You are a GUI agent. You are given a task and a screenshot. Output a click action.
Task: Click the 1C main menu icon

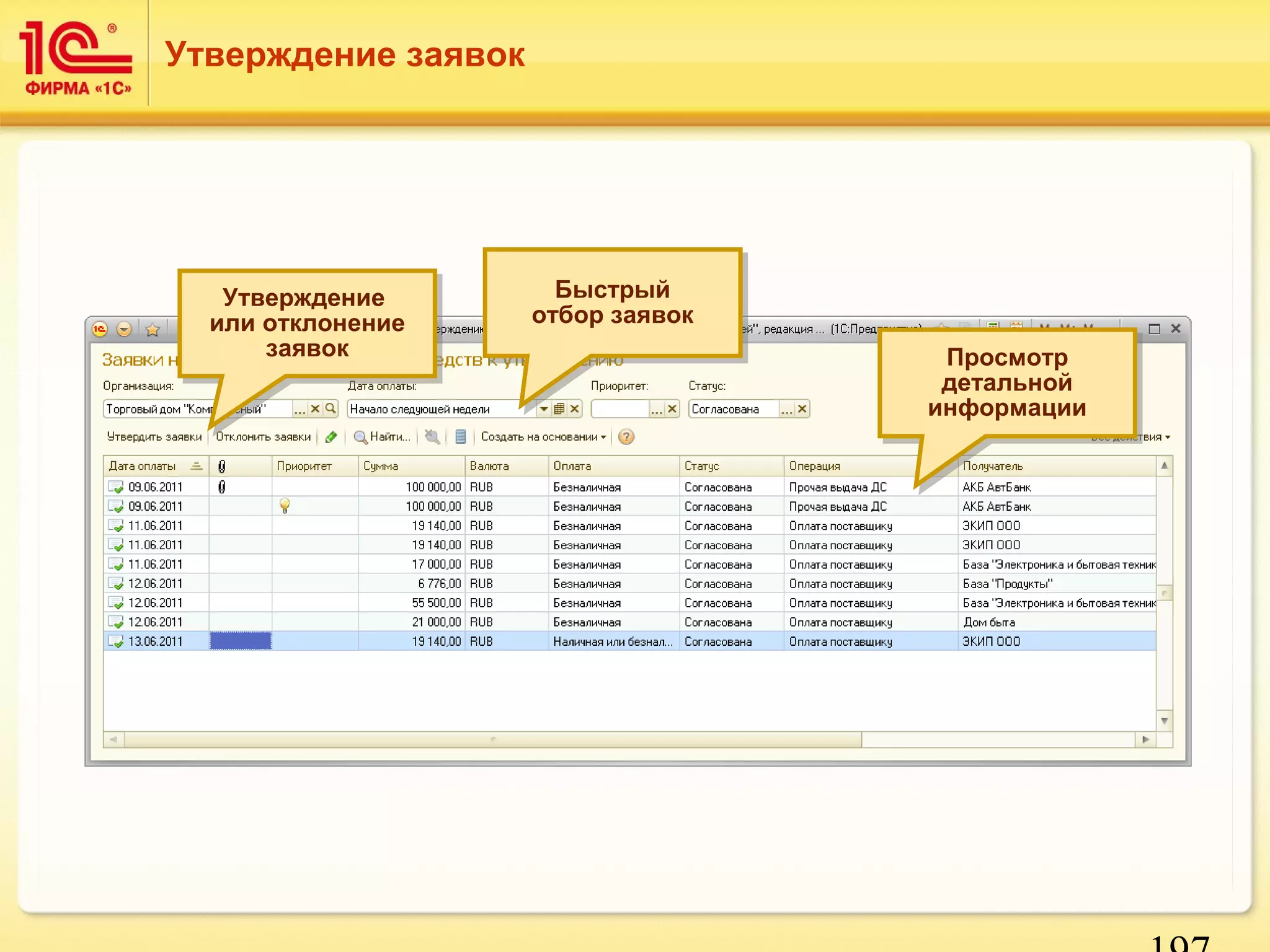click(x=100, y=329)
